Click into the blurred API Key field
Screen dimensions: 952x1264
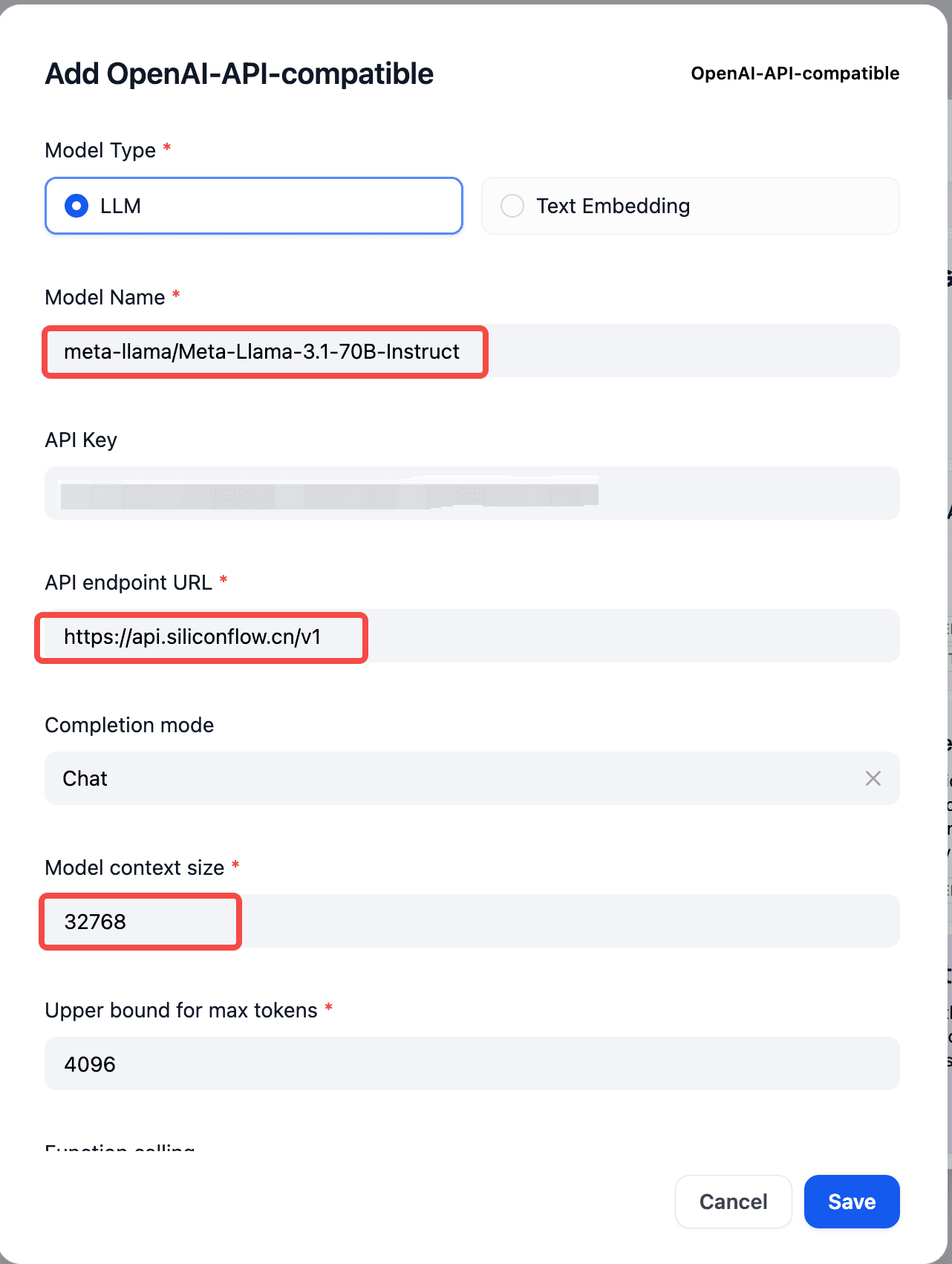(x=472, y=493)
